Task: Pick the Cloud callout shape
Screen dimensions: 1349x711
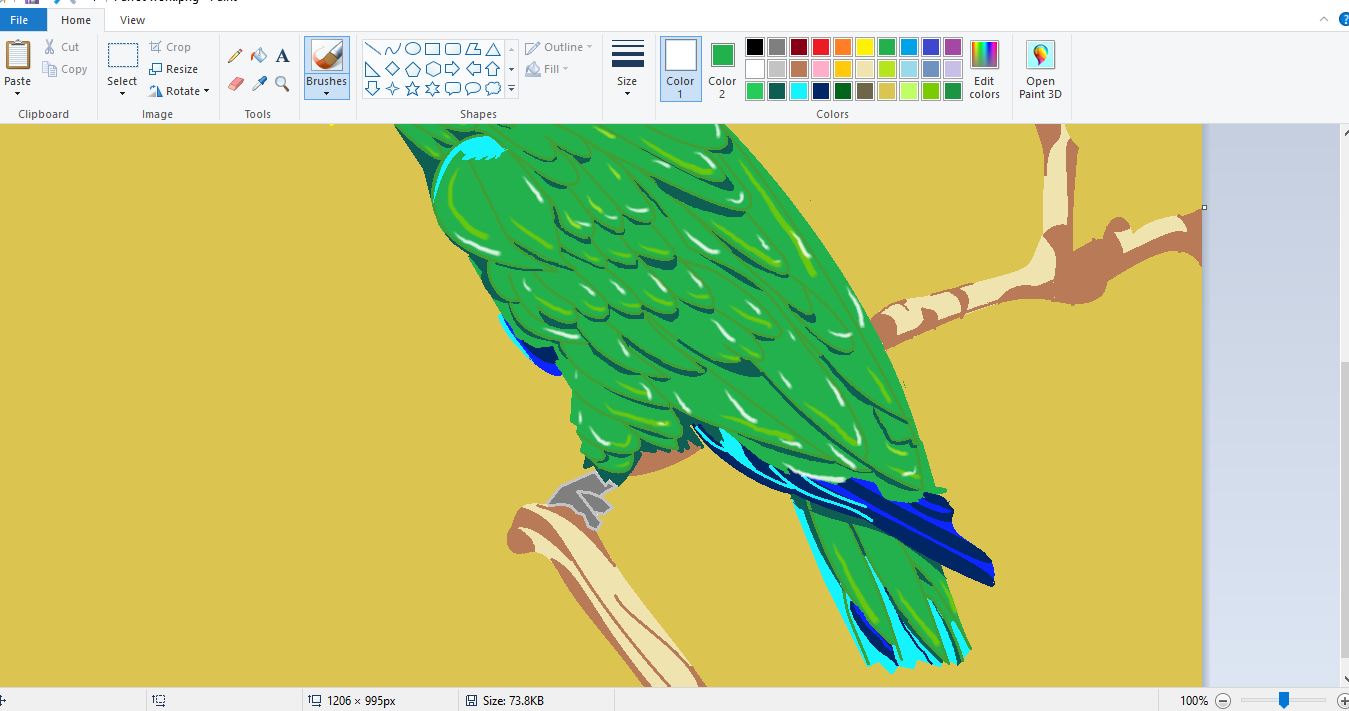Action: pos(492,89)
